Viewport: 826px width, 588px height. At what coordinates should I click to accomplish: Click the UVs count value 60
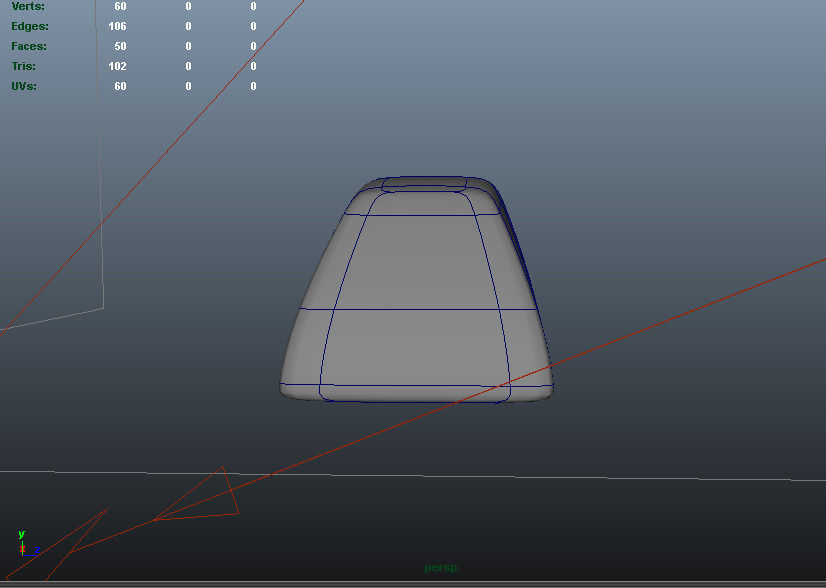click(121, 86)
